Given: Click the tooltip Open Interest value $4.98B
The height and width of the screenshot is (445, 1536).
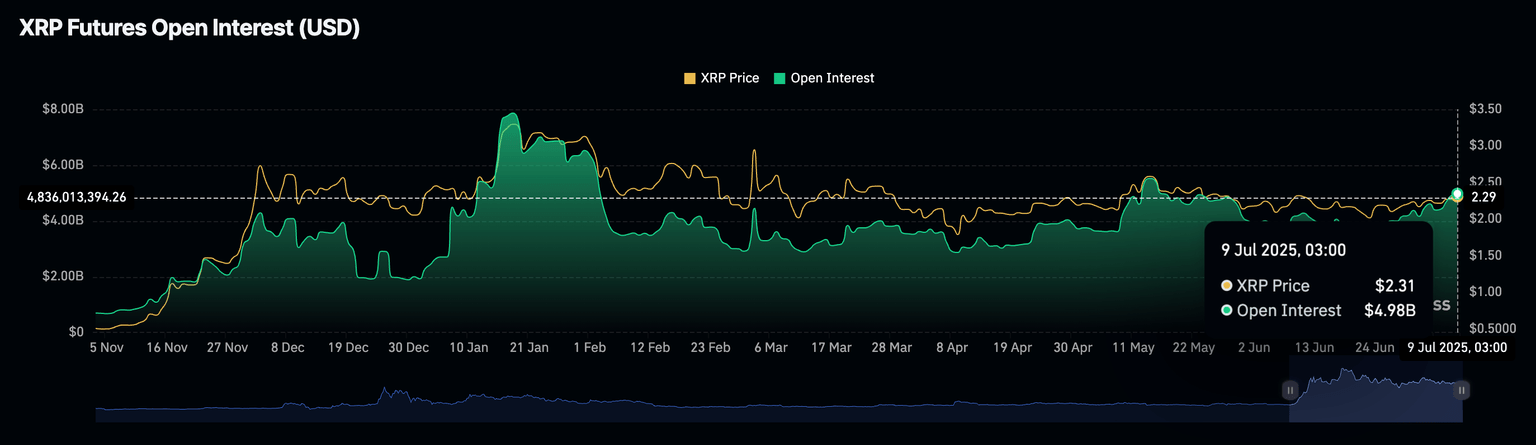Looking at the screenshot, I should pos(1390,311).
